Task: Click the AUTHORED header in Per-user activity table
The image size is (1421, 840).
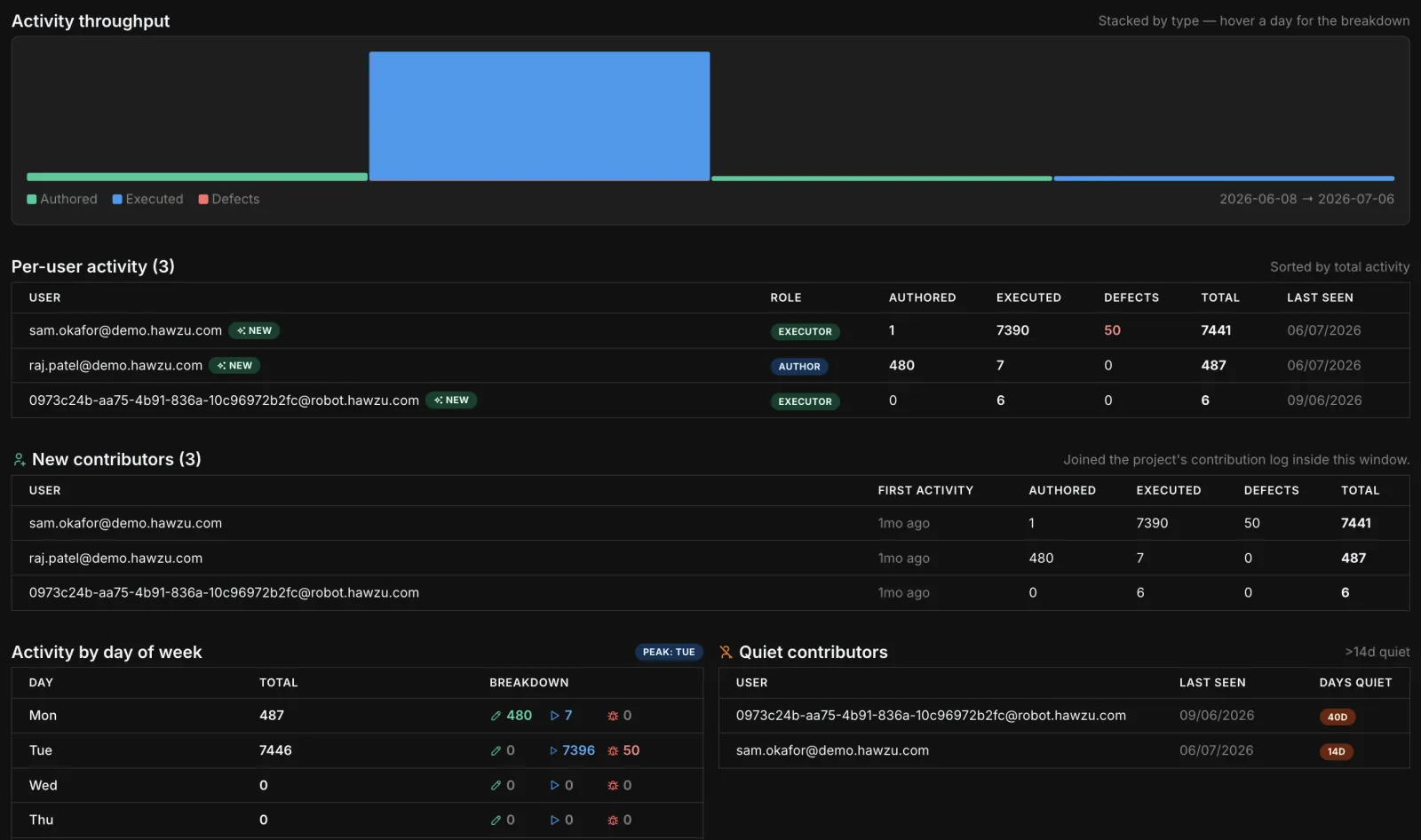Action: point(923,298)
